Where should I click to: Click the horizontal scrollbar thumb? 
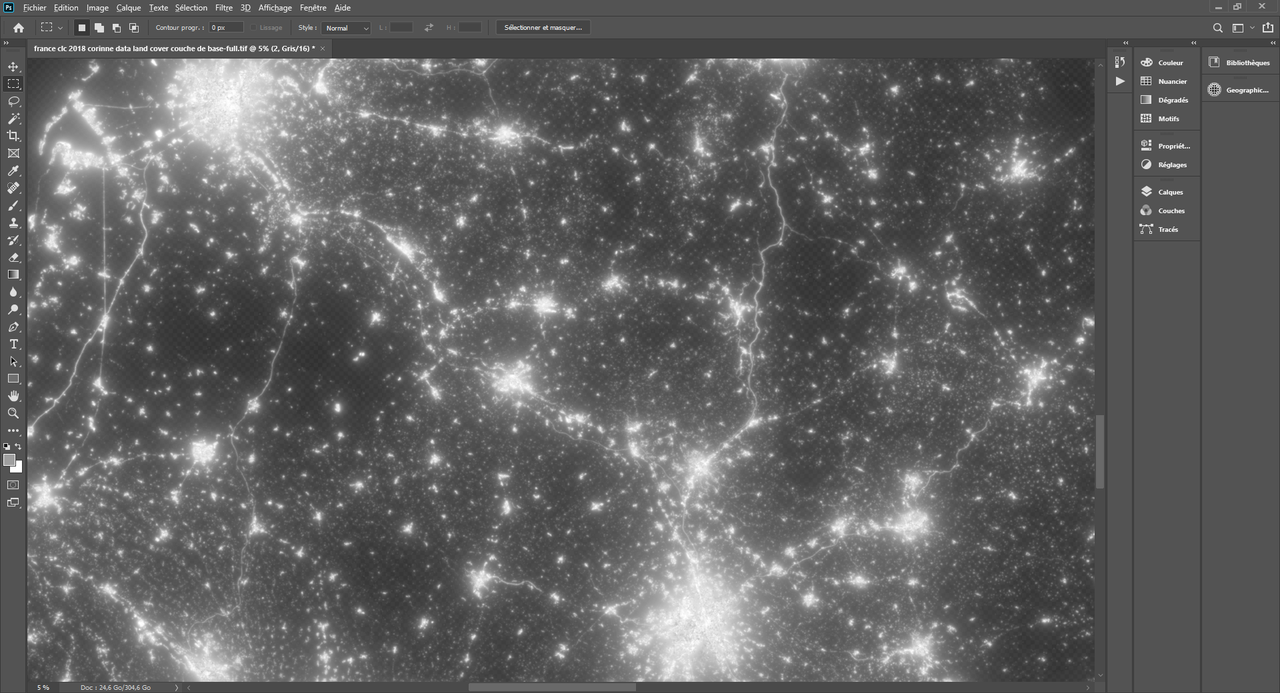pos(552,687)
